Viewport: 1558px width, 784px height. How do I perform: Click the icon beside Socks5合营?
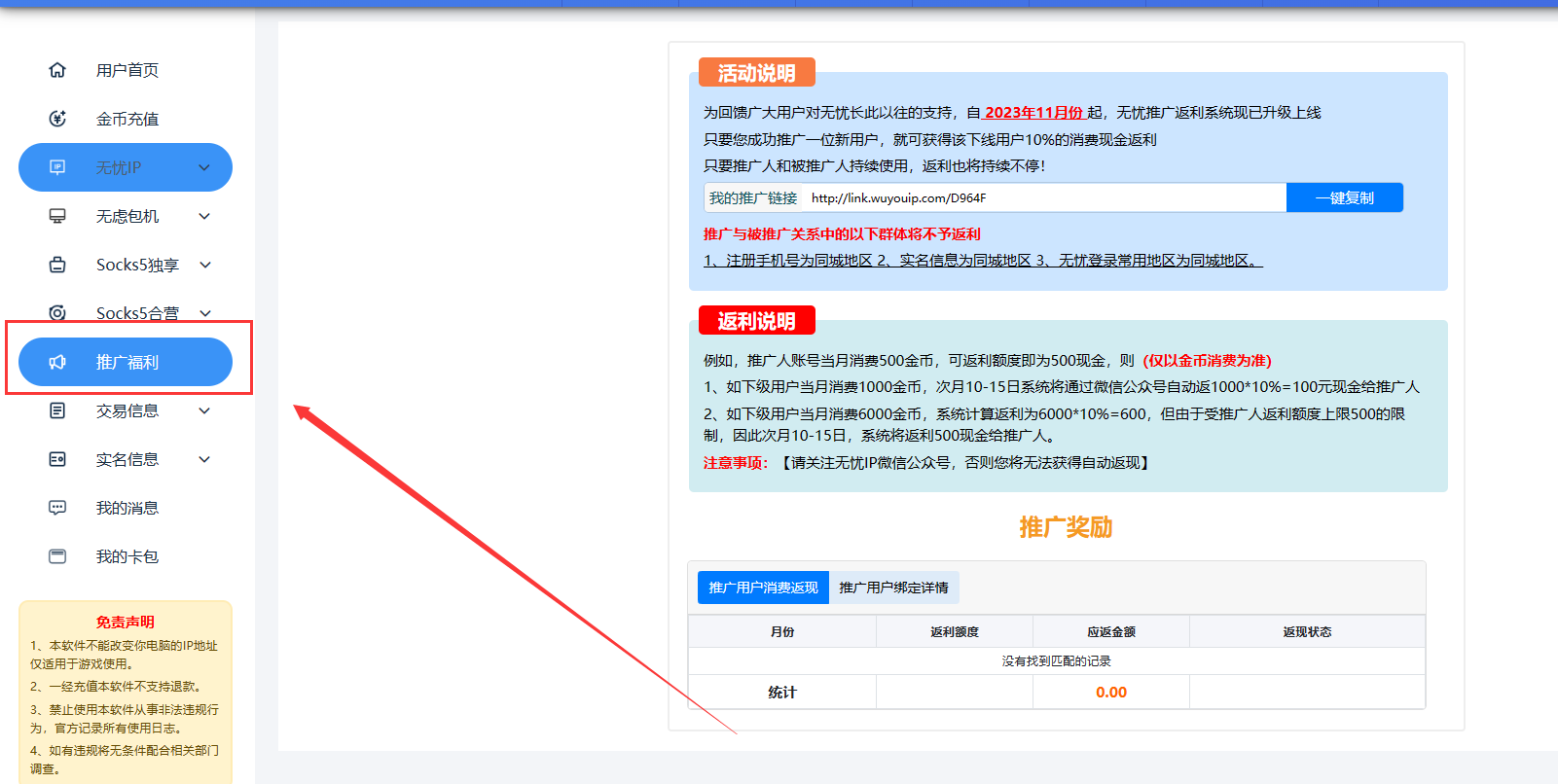click(x=57, y=313)
